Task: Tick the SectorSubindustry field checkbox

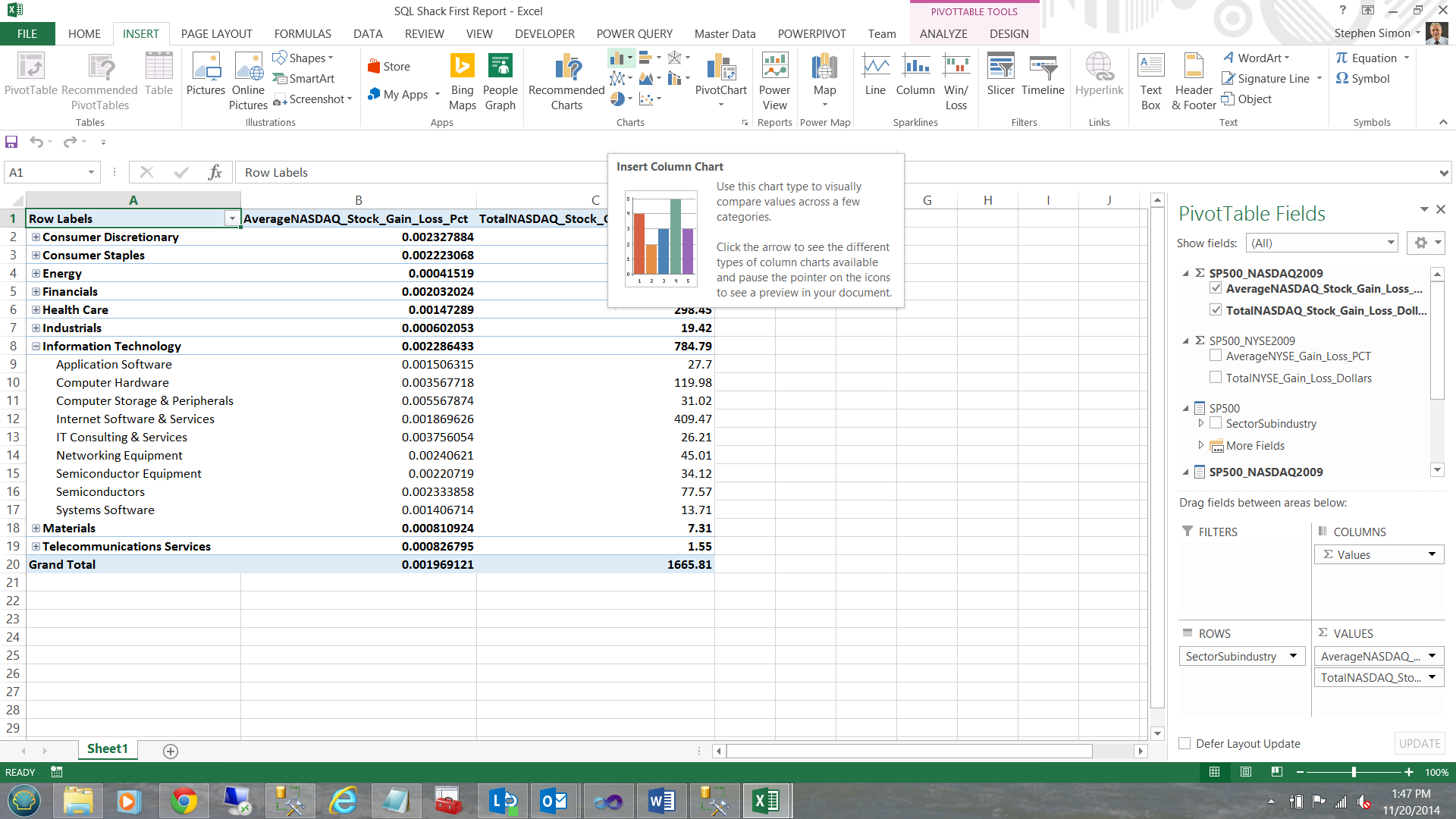Action: click(x=1216, y=423)
